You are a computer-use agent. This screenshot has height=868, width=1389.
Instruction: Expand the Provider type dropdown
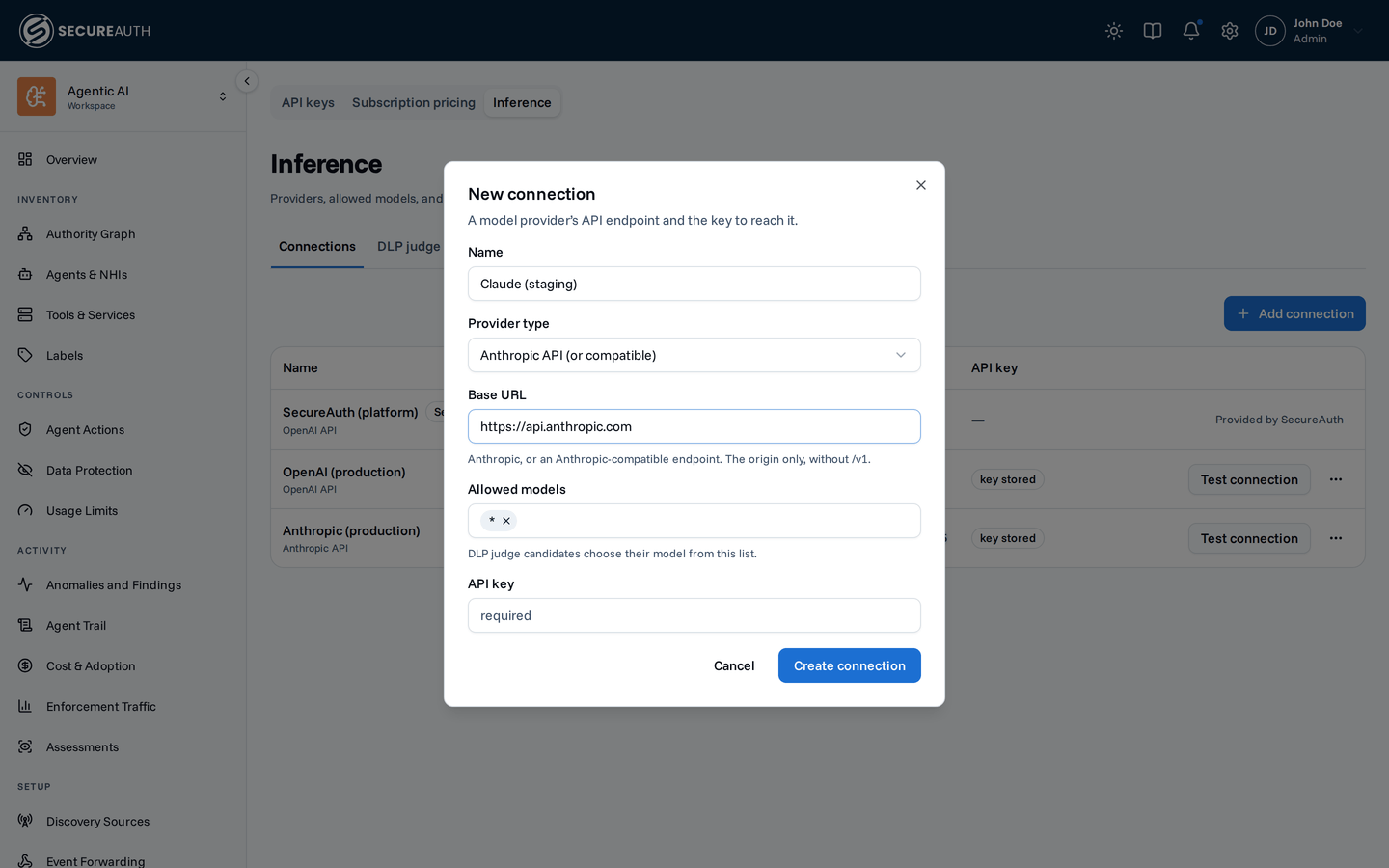click(x=694, y=355)
